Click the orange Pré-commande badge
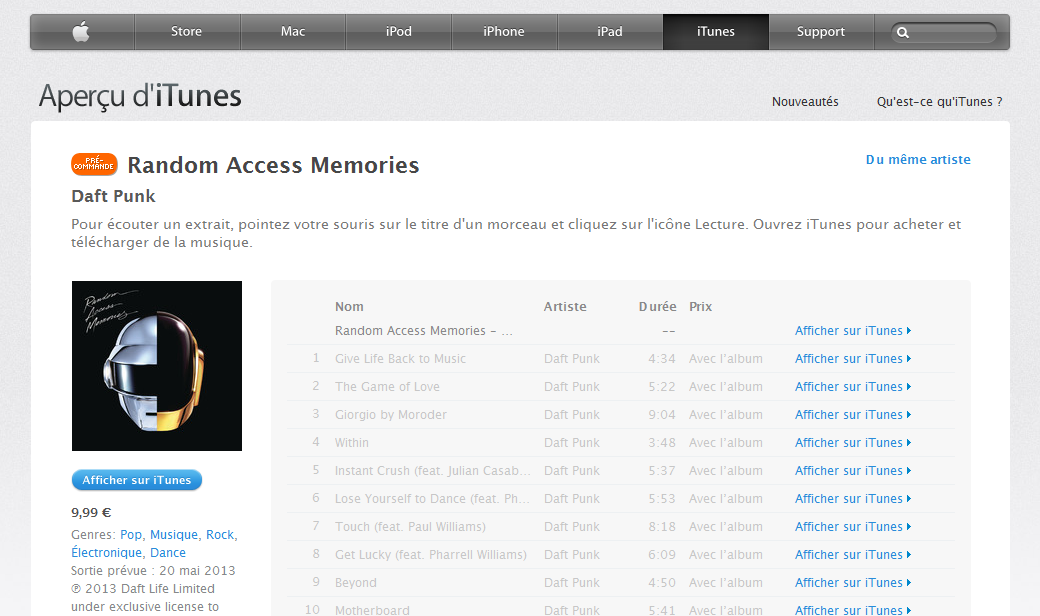 [x=94, y=164]
